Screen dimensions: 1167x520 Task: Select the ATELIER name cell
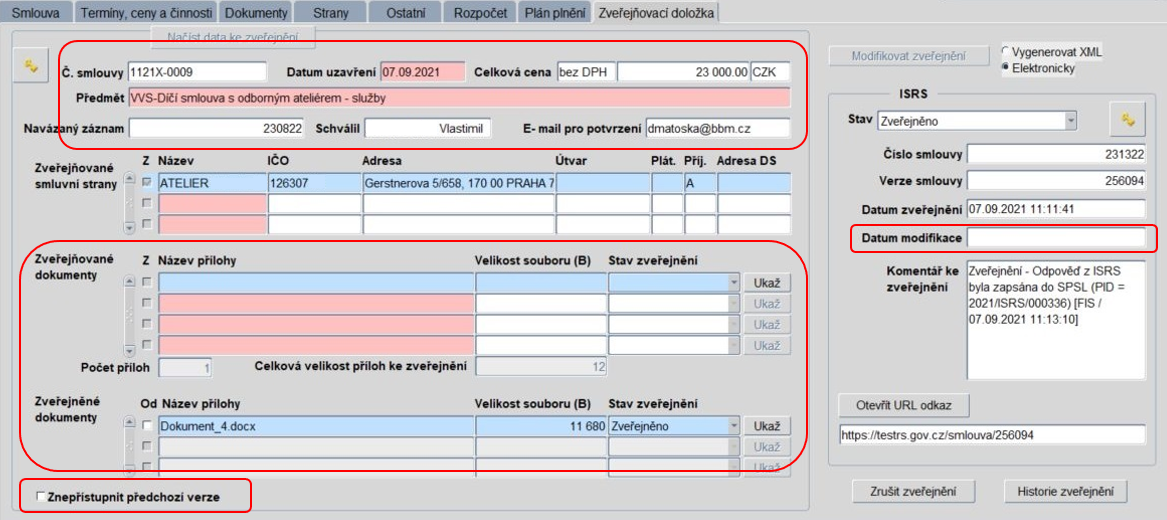[x=211, y=182]
